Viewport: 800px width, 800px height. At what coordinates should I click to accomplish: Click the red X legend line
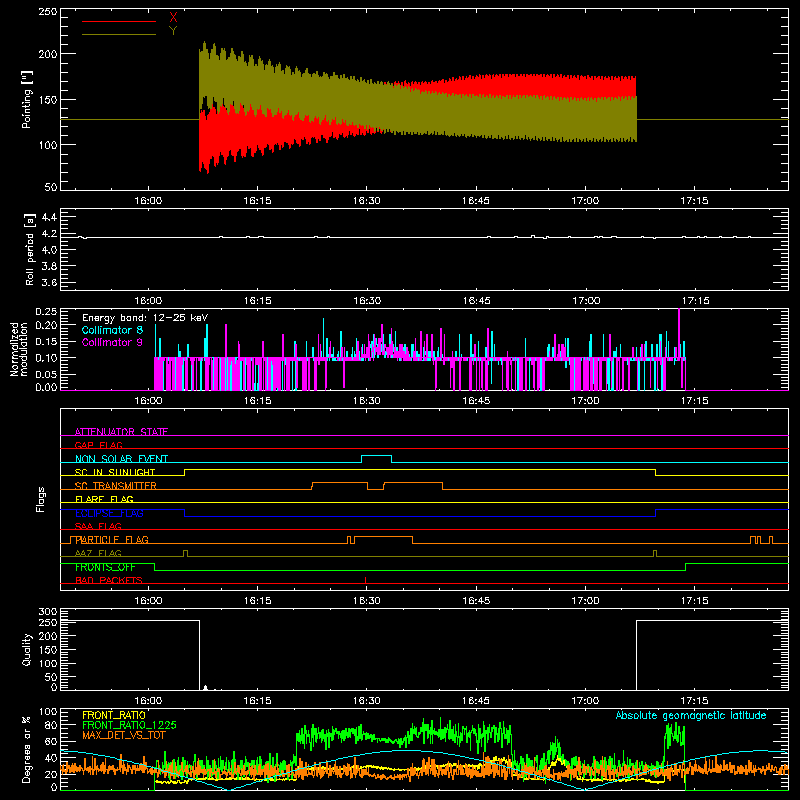coord(119,21)
